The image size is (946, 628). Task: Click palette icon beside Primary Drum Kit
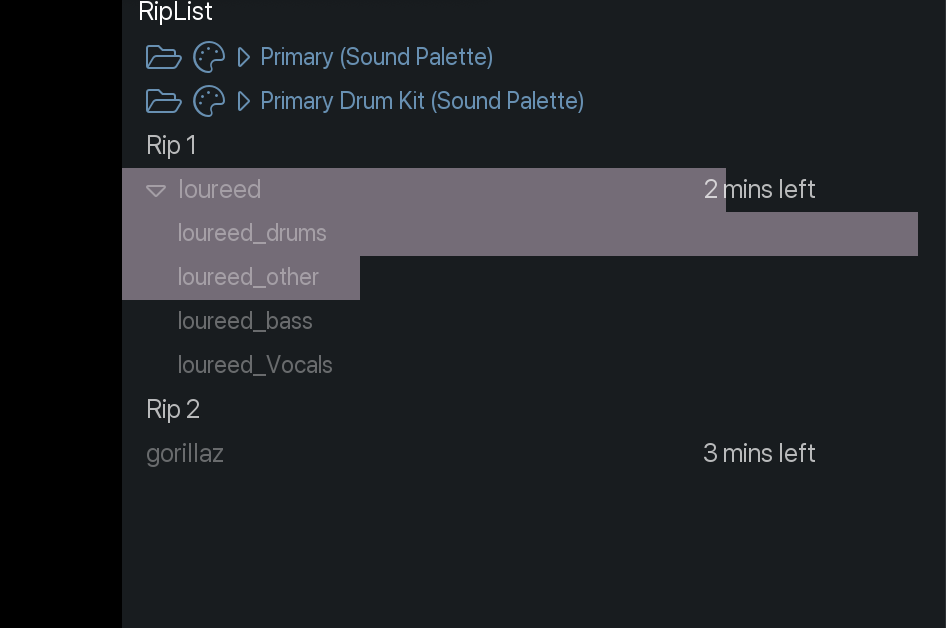[x=208, y=101]
